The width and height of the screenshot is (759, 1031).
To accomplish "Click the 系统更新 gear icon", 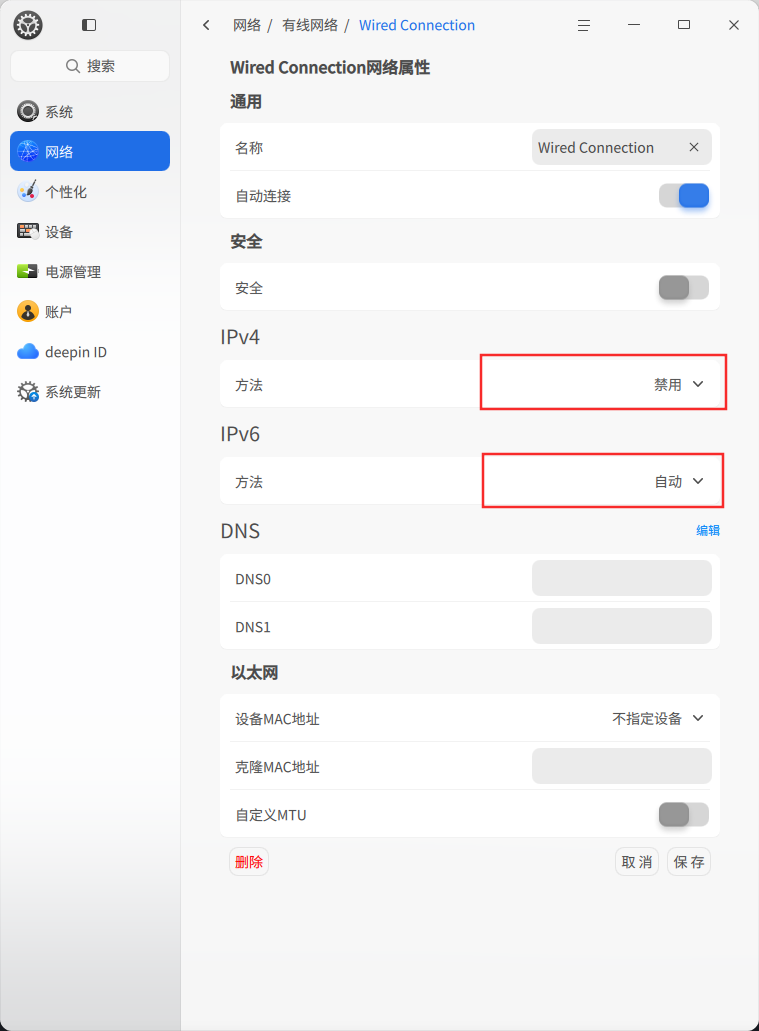I will click(28, 392).
